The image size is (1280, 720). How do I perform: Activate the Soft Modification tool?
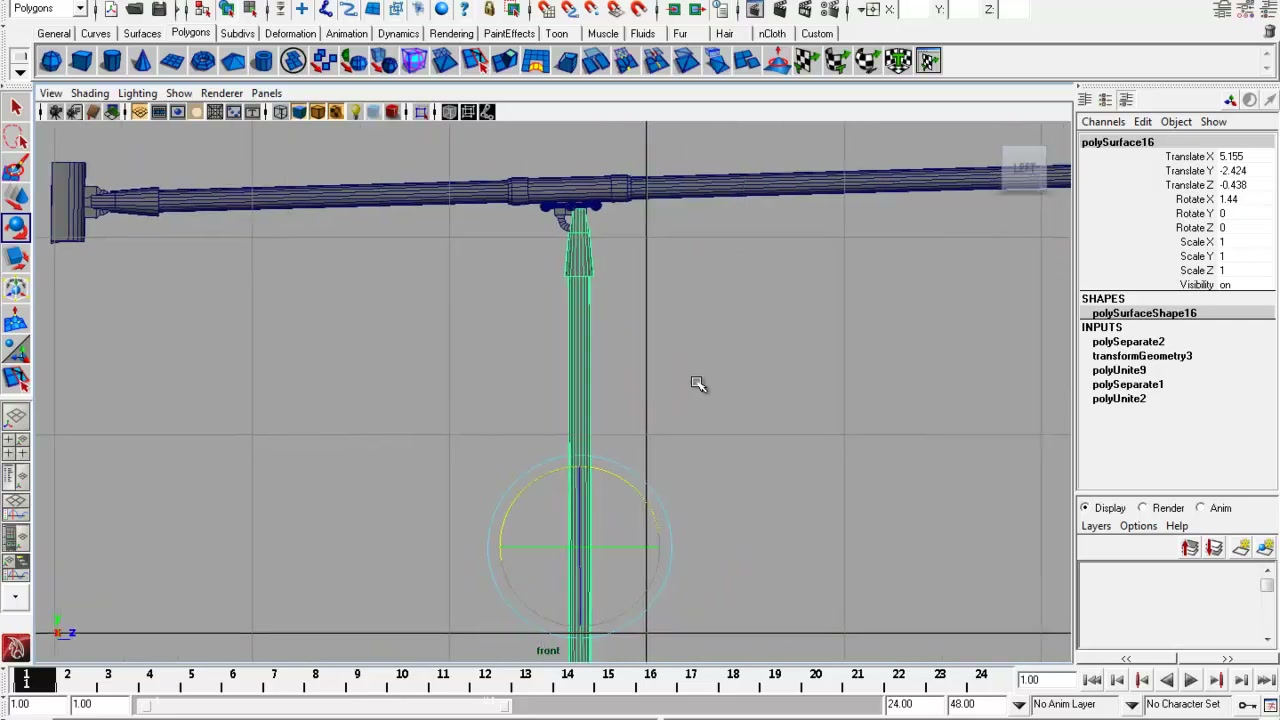[x=16, y=318]
